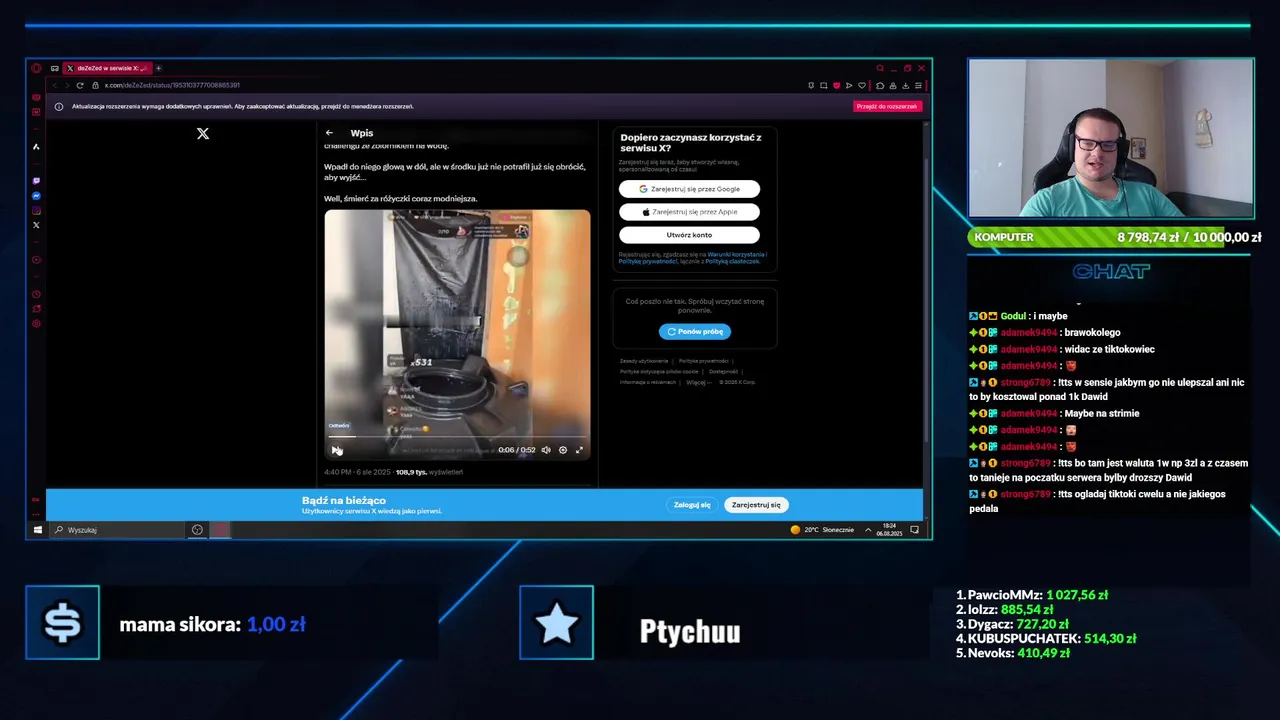Click the info icon in extension notice bar
The image size is (1280, 720).
pyautogui.click(x=59, y=106)
